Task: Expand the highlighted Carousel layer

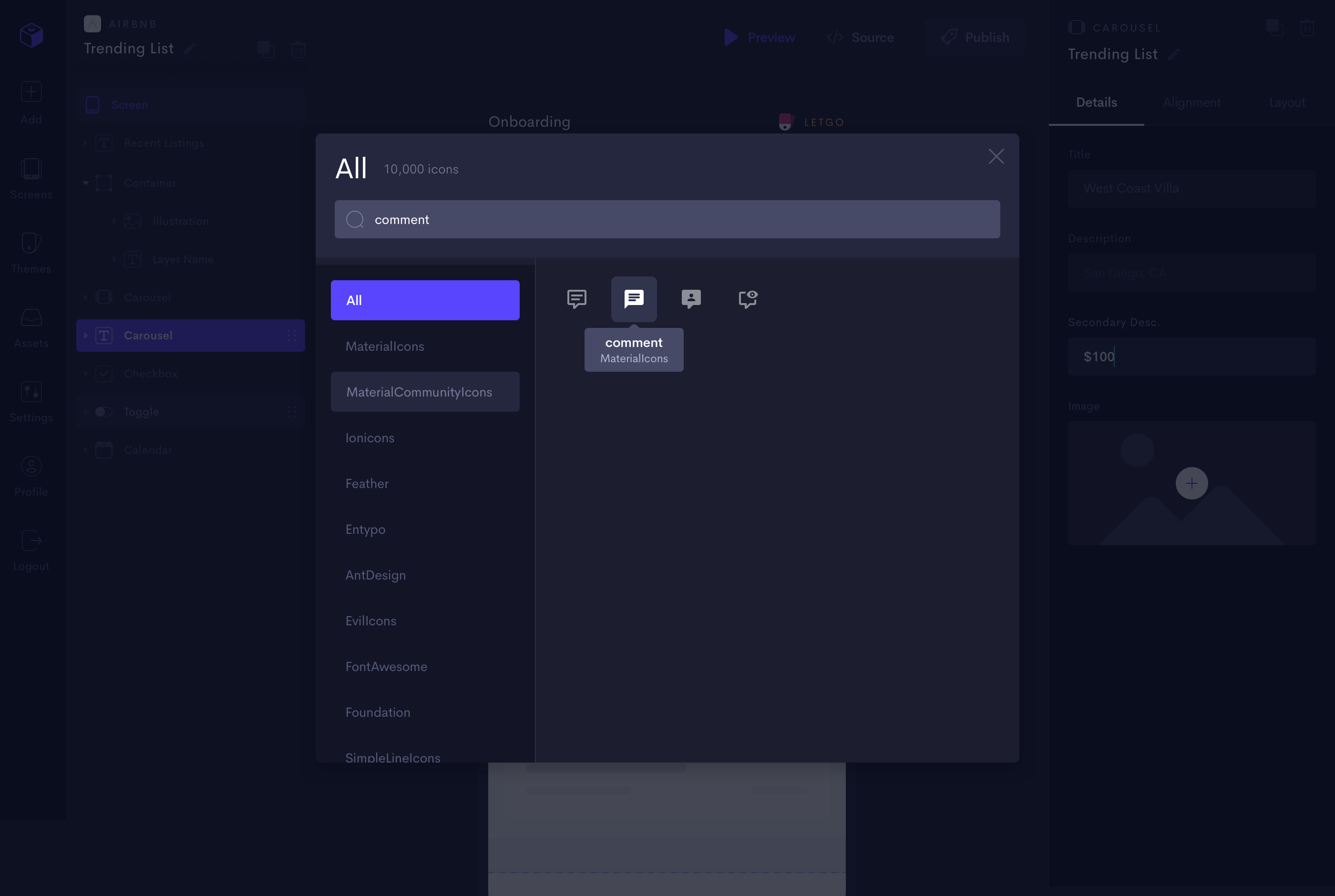Action: coord(86,336)
